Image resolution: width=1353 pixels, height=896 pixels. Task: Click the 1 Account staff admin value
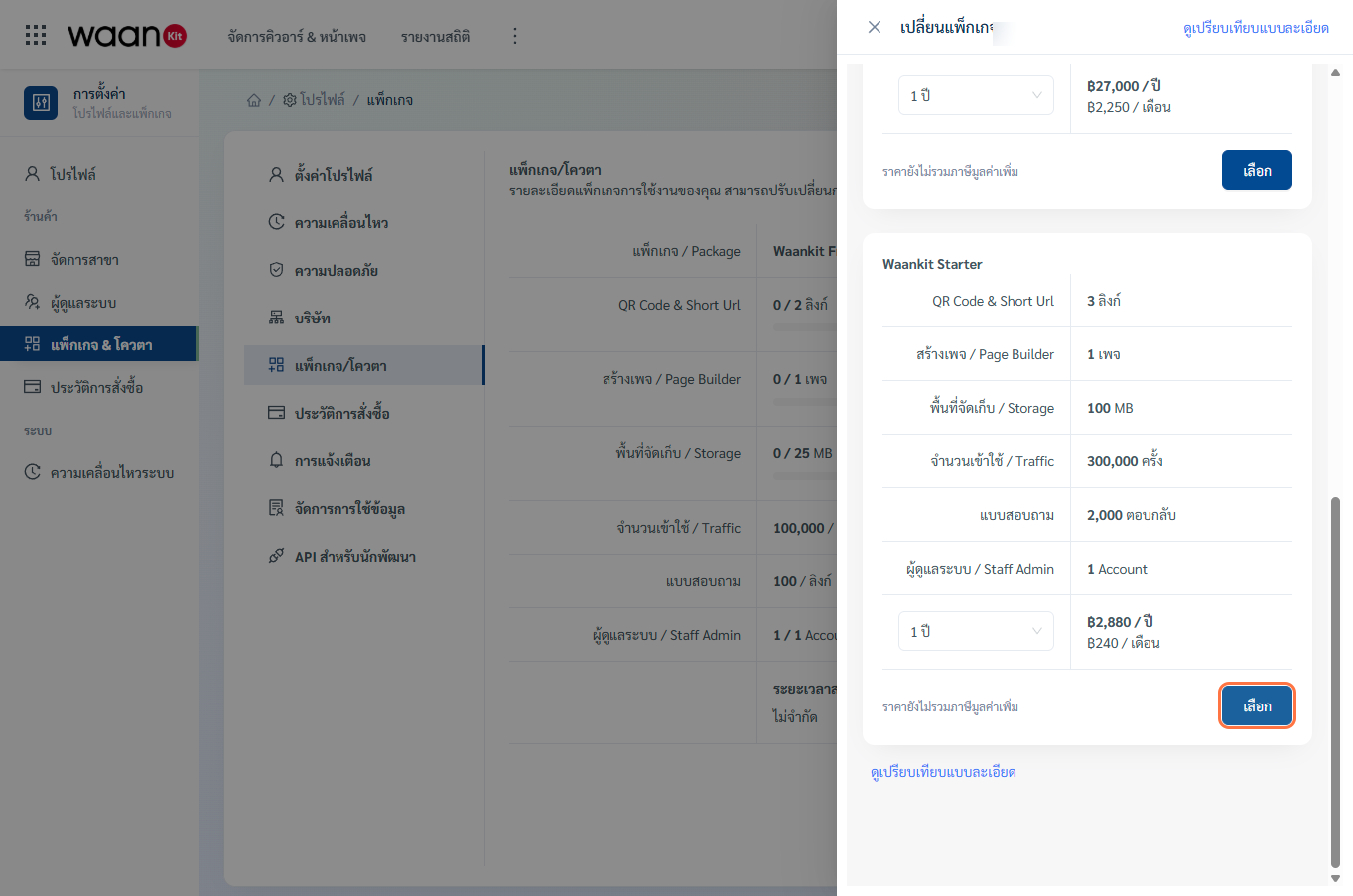(1117, 569)
